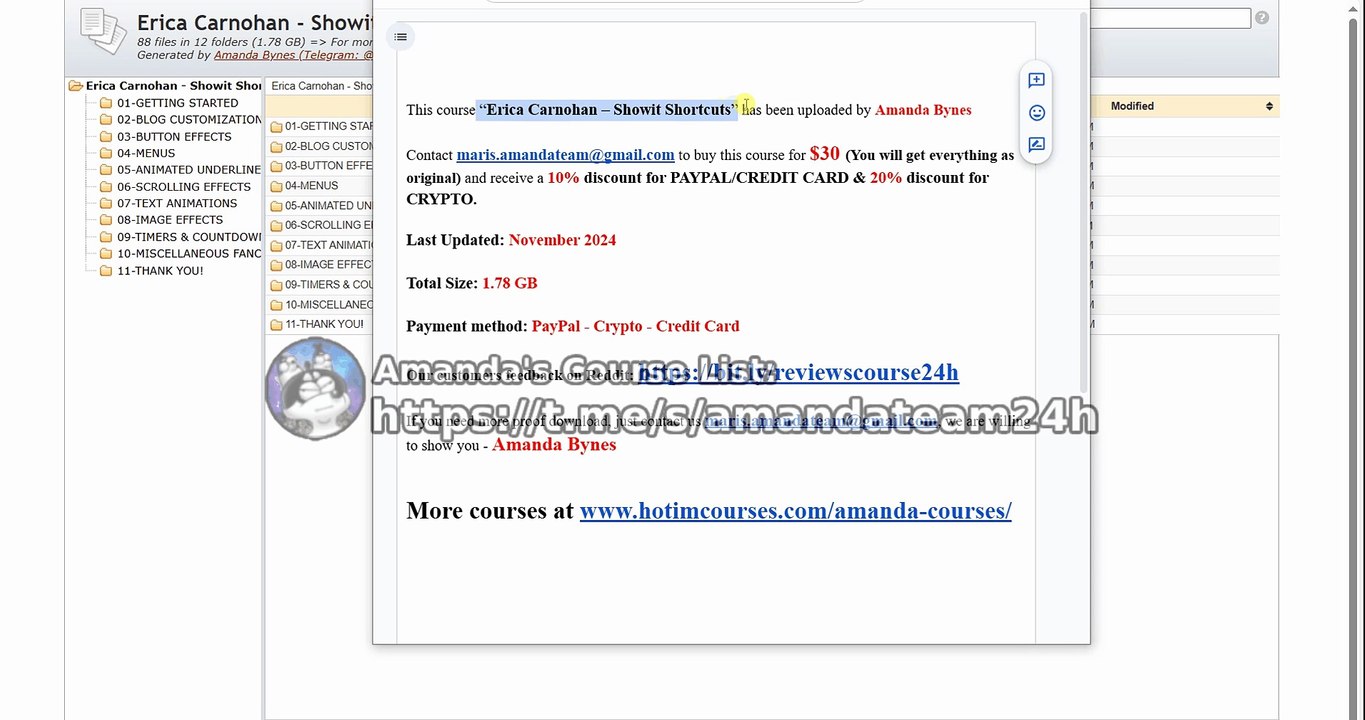Click the emoji reaction icon in the document
This screenshot has height=720, width=1365.
[1036, 113]
